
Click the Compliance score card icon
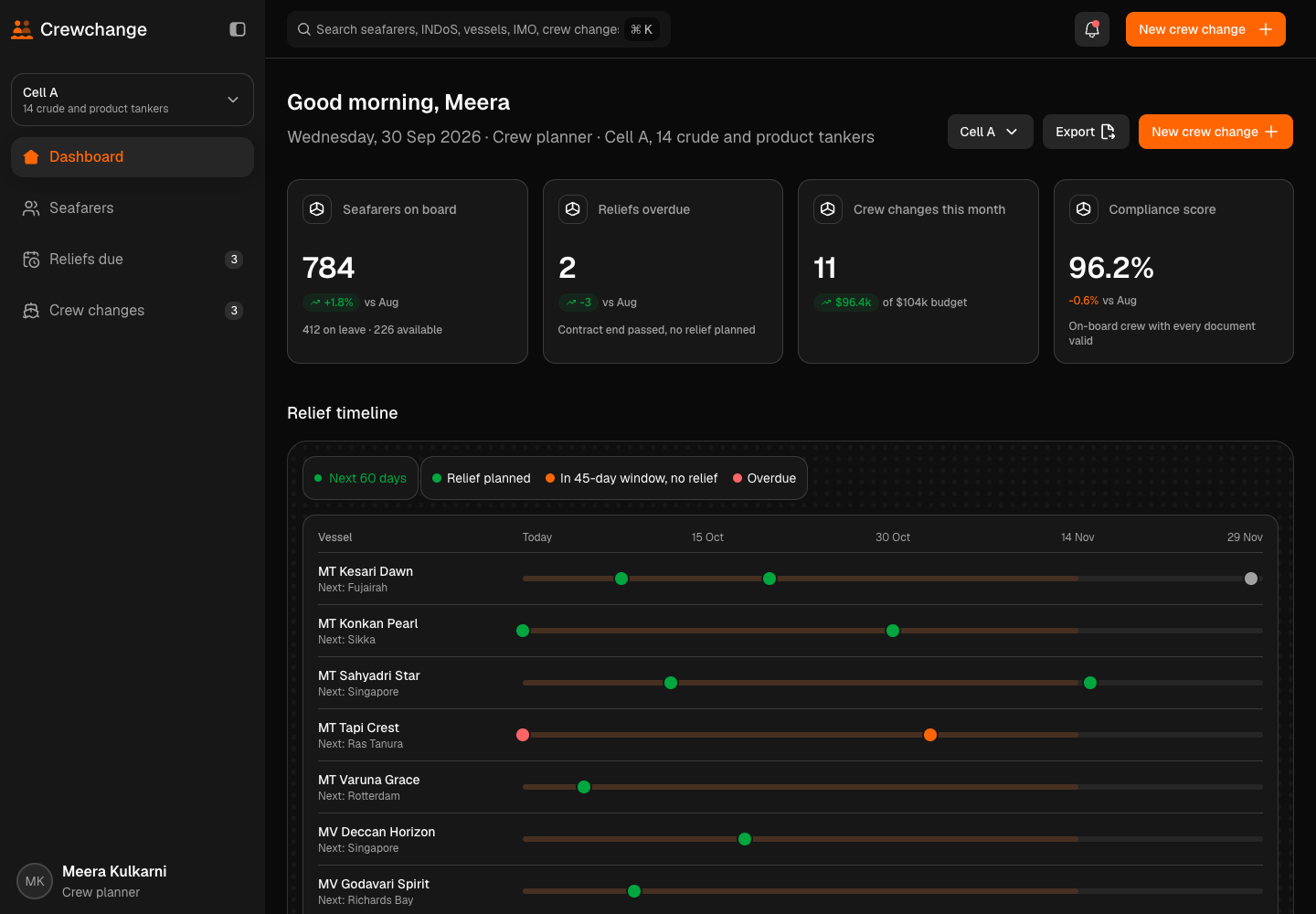click(x=1084, y=209)
